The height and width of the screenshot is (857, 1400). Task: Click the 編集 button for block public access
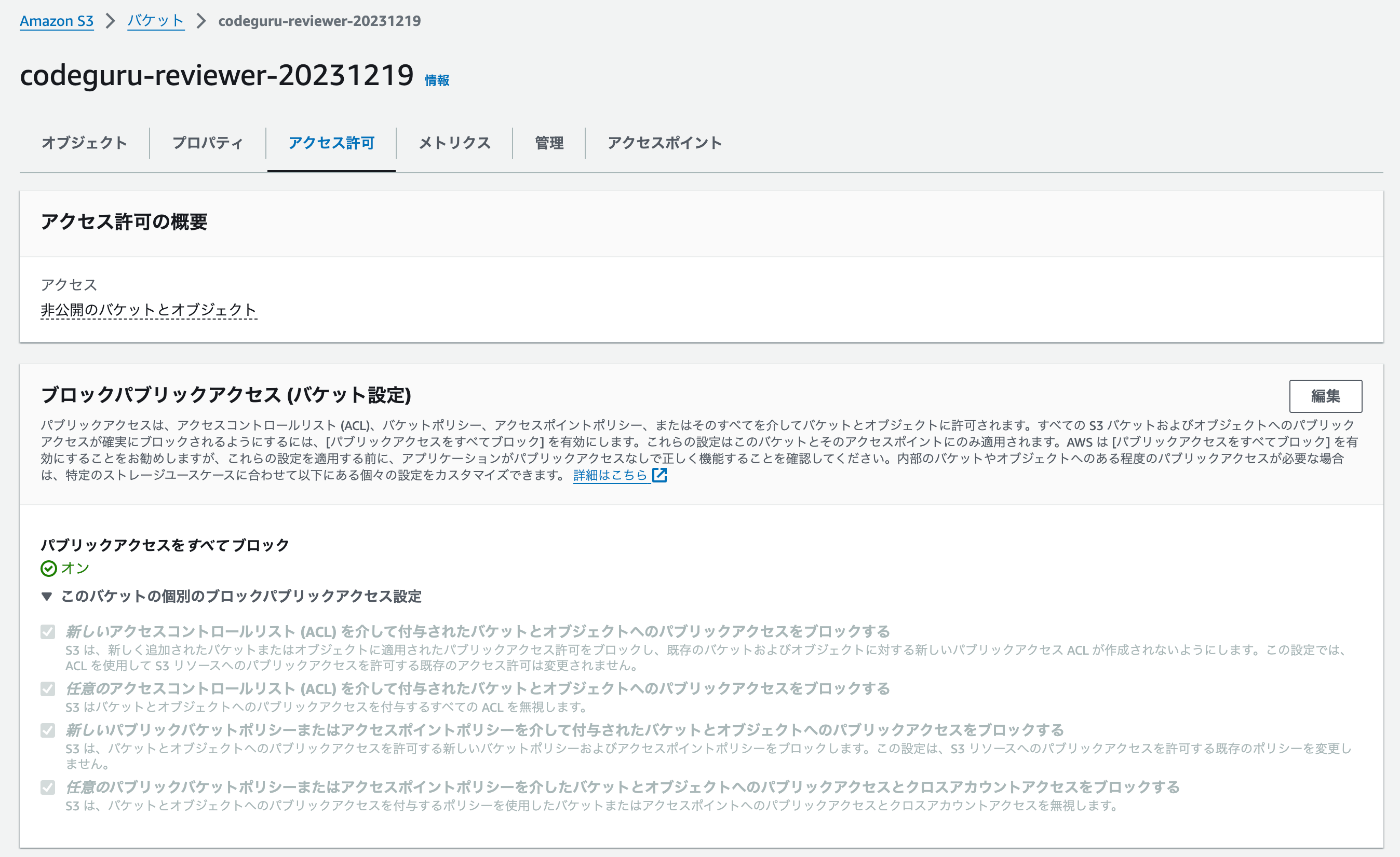[x=1325, y=396]
